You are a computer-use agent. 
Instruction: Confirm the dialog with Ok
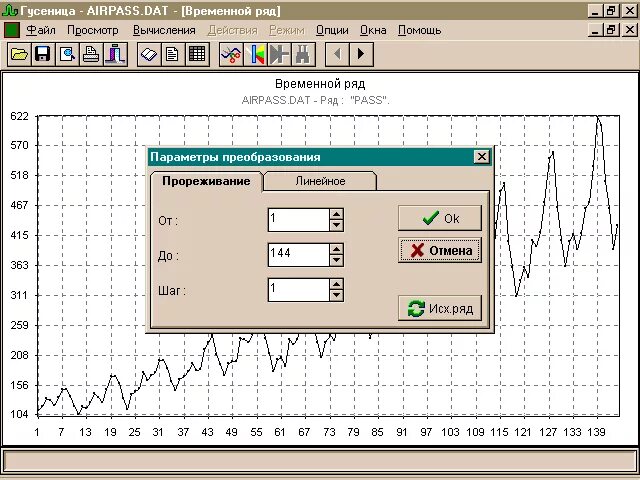pos(440,218)
